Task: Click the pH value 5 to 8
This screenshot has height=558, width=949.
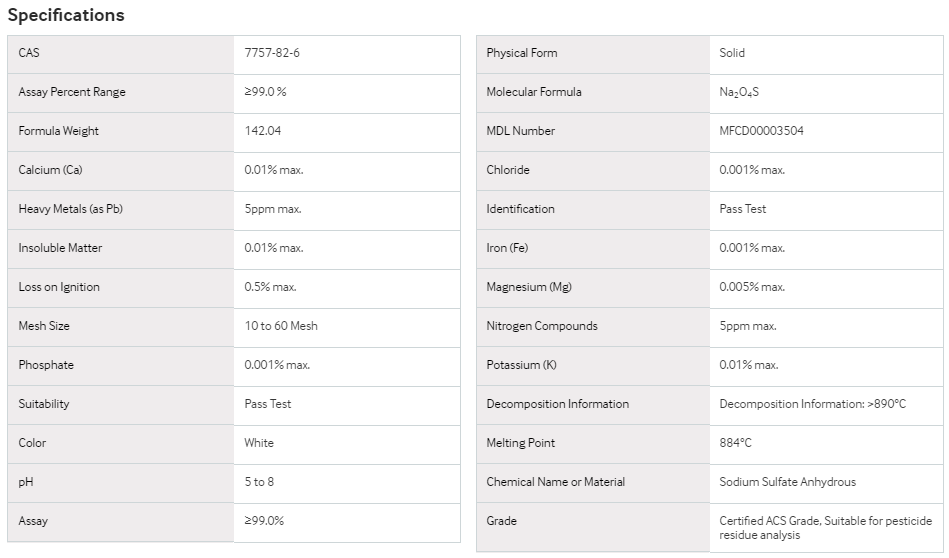Action: pyautogui.click(x=259, y=482)
